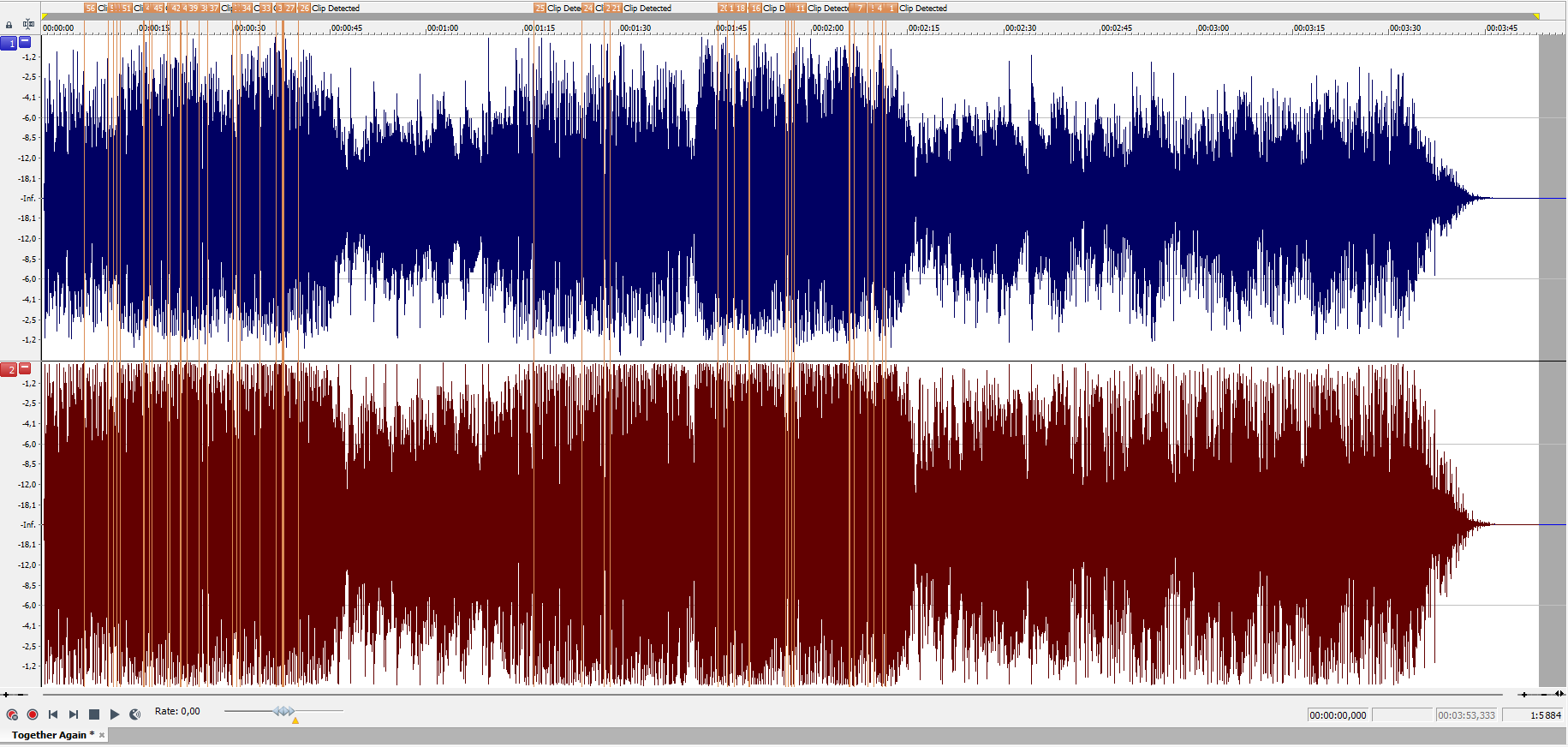The width and height of the screenshot is (1568, 747).
Task: Click the Arm and Record button
Action: [12, 714]
